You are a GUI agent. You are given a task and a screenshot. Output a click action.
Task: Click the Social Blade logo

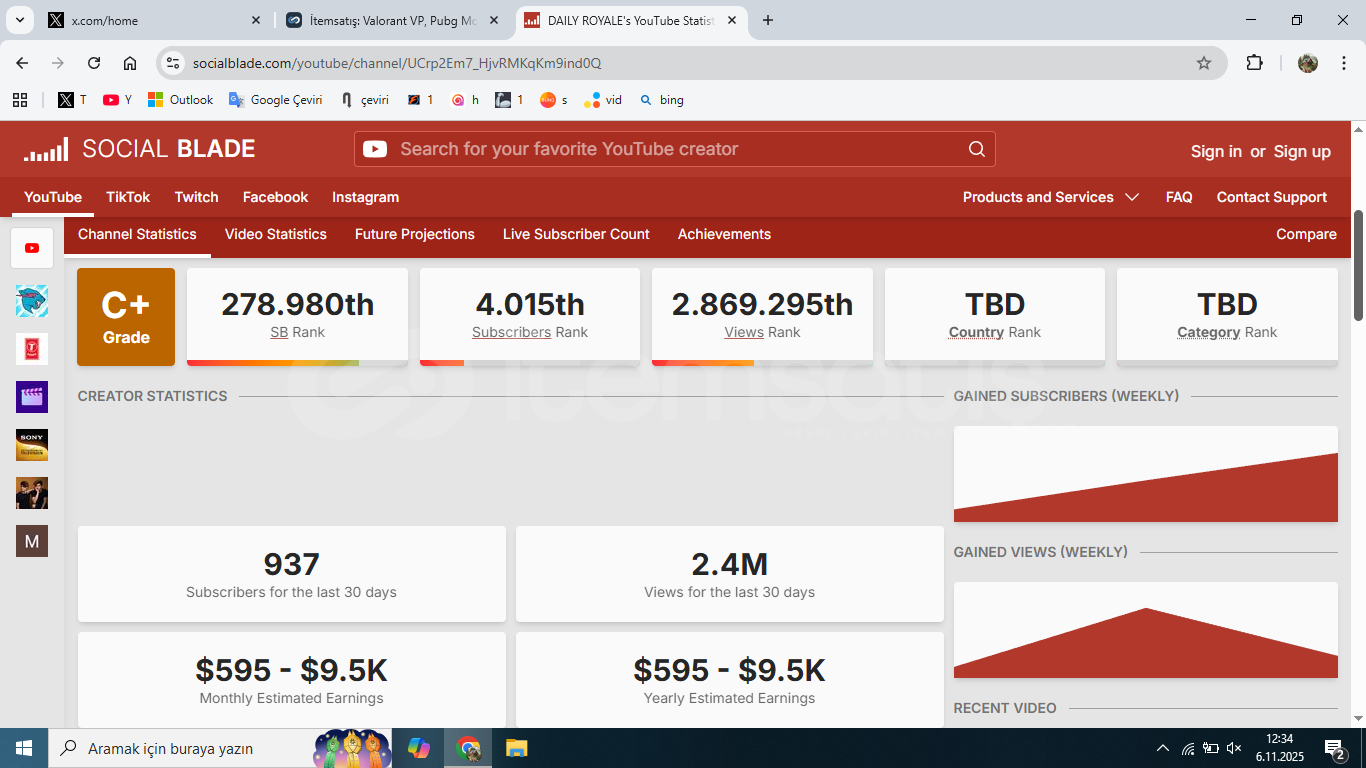[x=140, y=149]
